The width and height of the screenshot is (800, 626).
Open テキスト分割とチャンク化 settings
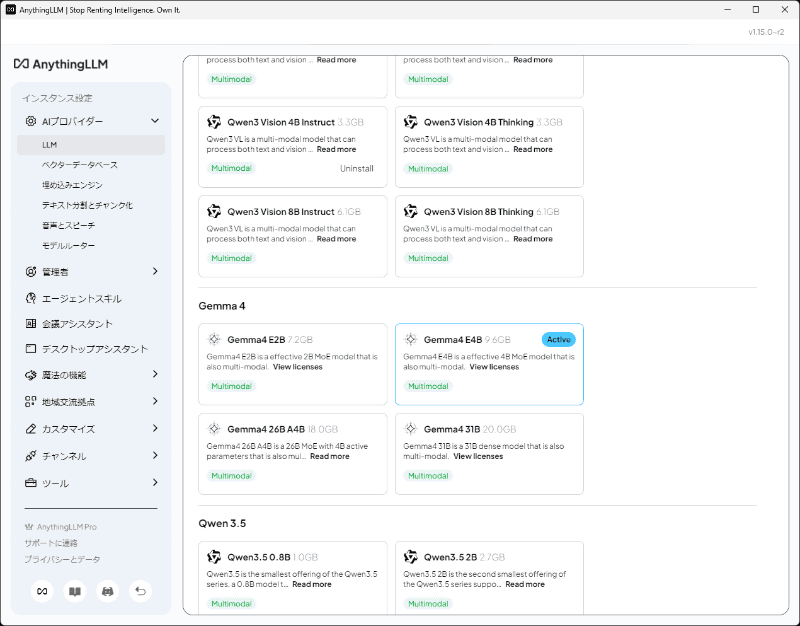pyautogui.click(x=87, y=205)
